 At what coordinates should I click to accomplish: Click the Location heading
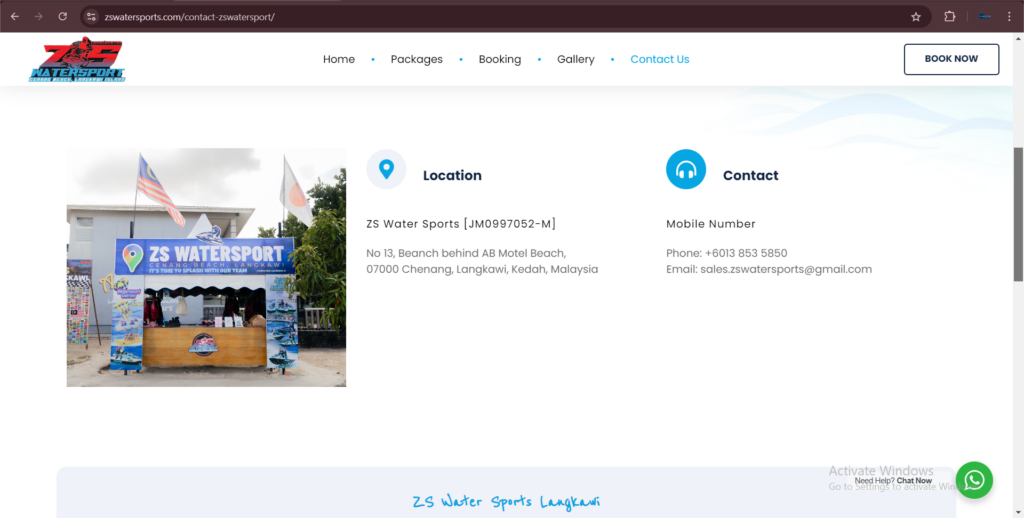[x=452, y=175]
